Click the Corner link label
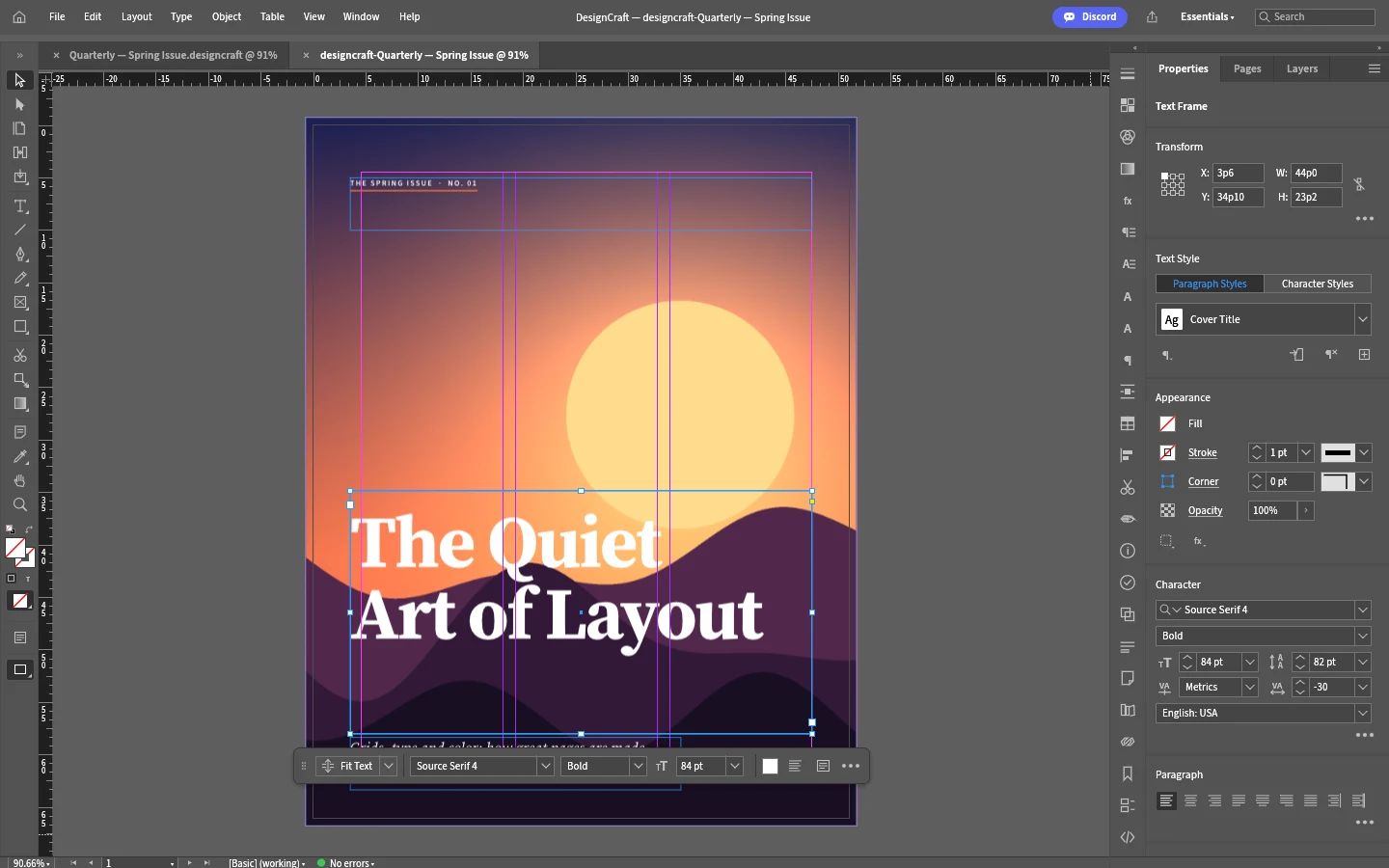This screenshot has width=1389, height=868. click(1204, 481)
